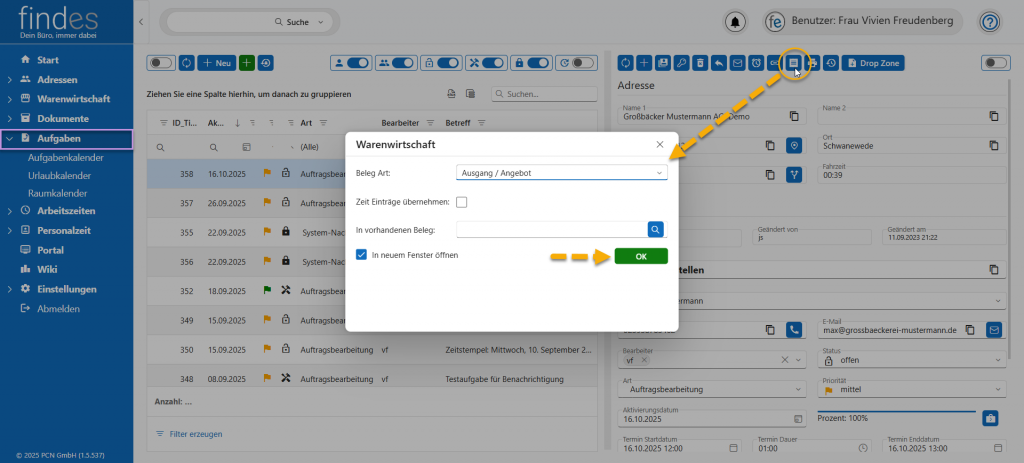Open the Priorität 'mittel' dropdown

point(910,389)
